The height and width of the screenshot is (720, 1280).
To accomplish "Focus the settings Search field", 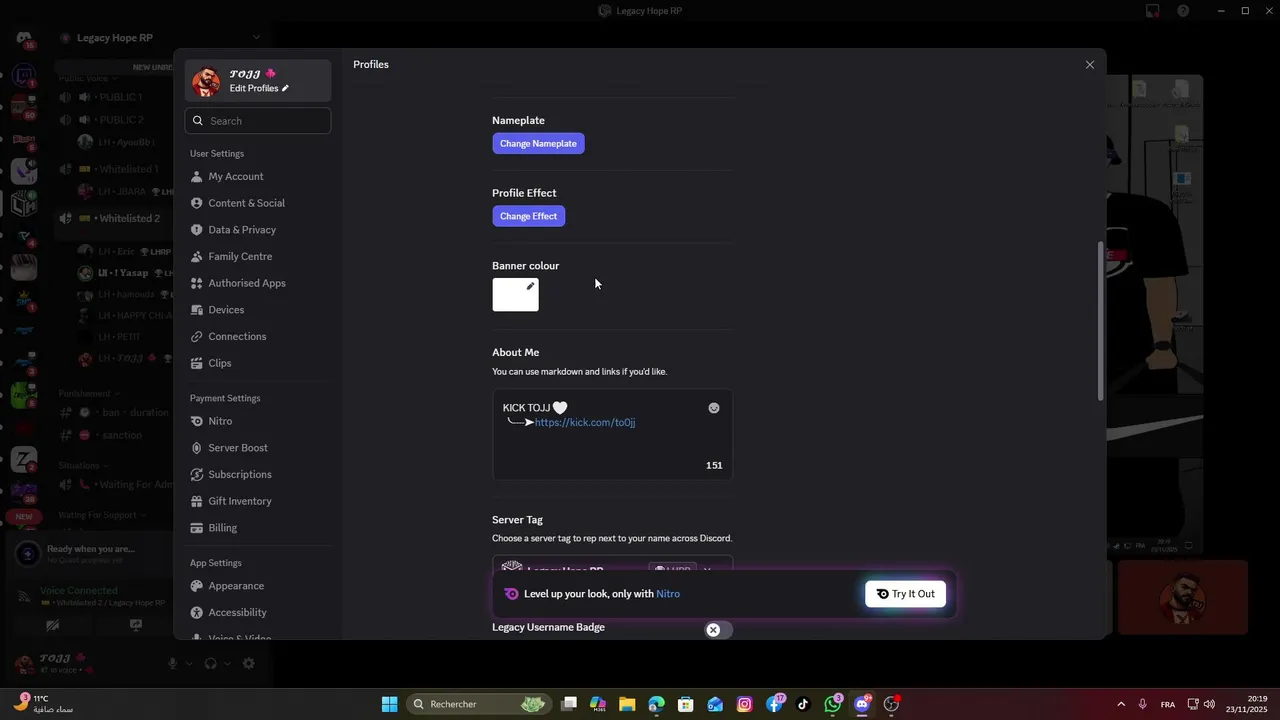I will coord(258,121).
